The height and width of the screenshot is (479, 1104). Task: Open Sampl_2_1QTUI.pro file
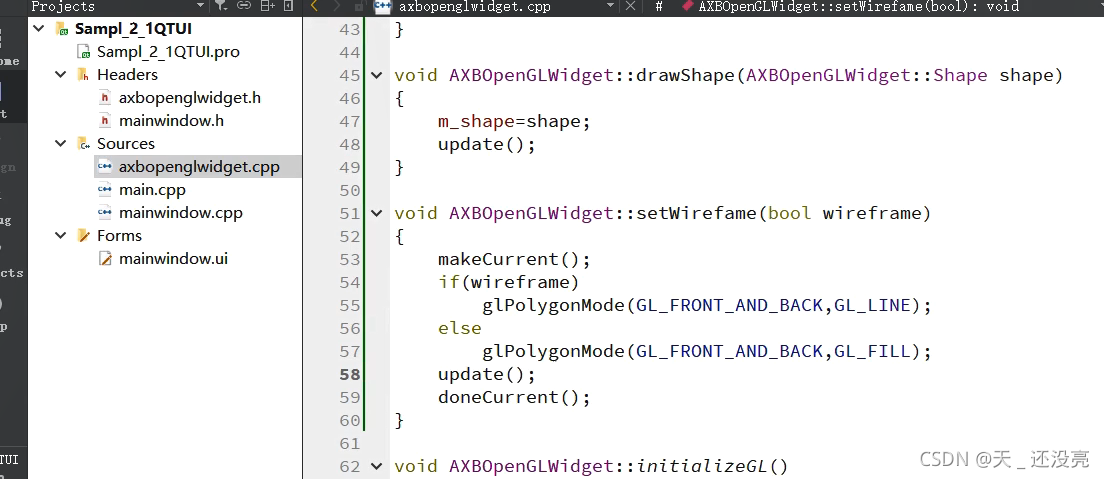(x=168, y=52)
